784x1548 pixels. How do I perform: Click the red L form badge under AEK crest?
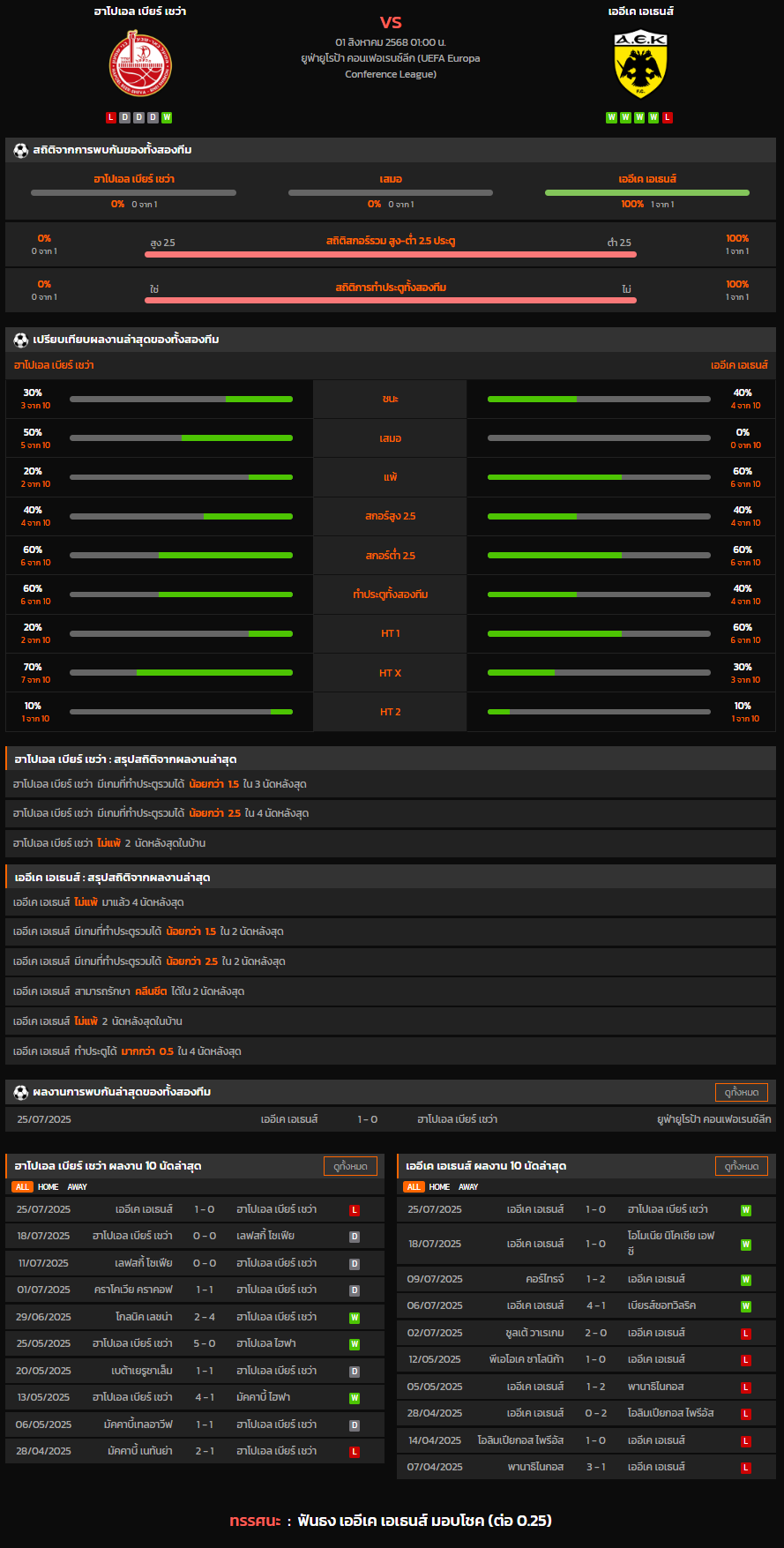668,117
